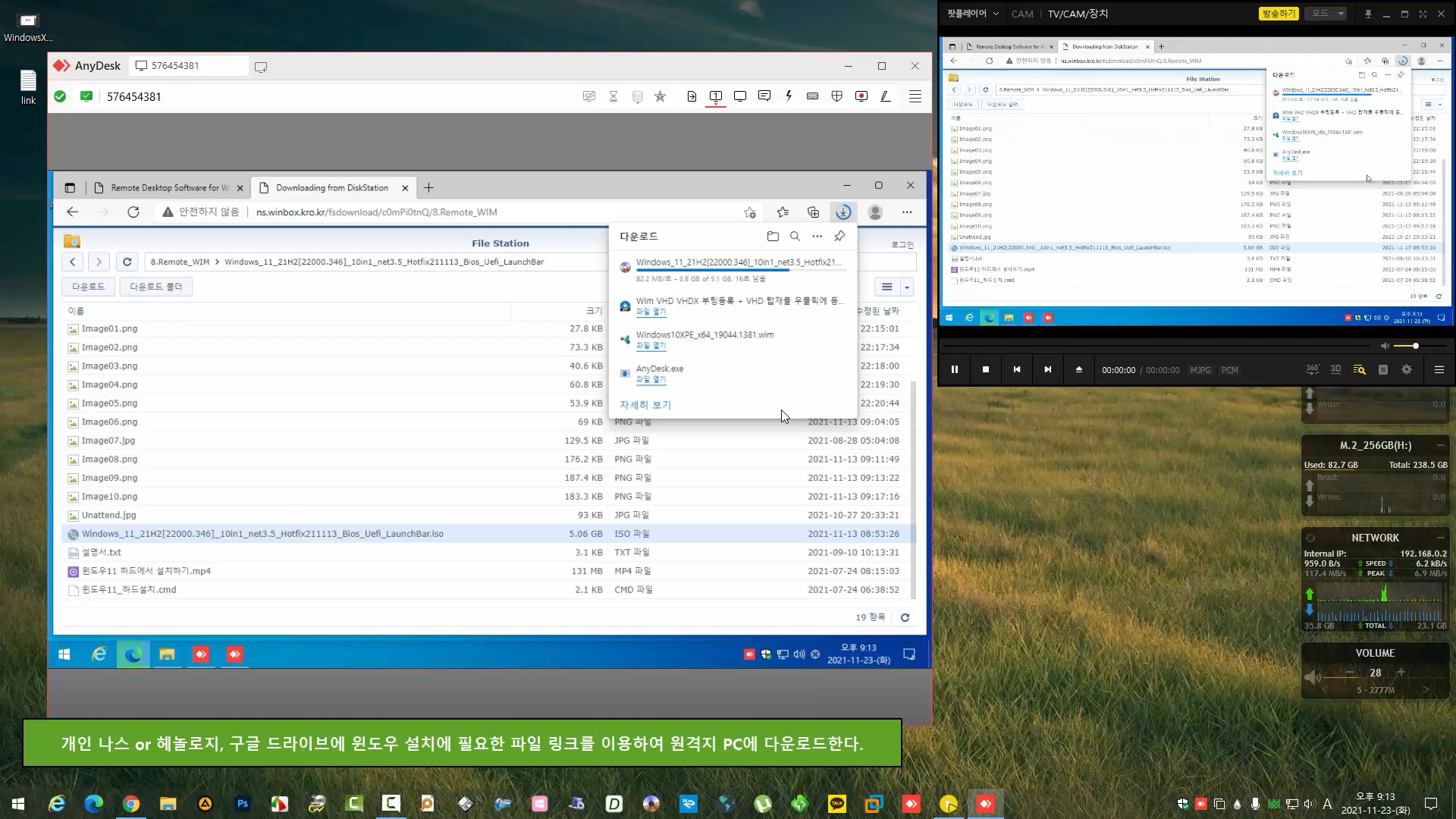Switch to list view in File Station
1456x819 pixels.
coord(886,287)
